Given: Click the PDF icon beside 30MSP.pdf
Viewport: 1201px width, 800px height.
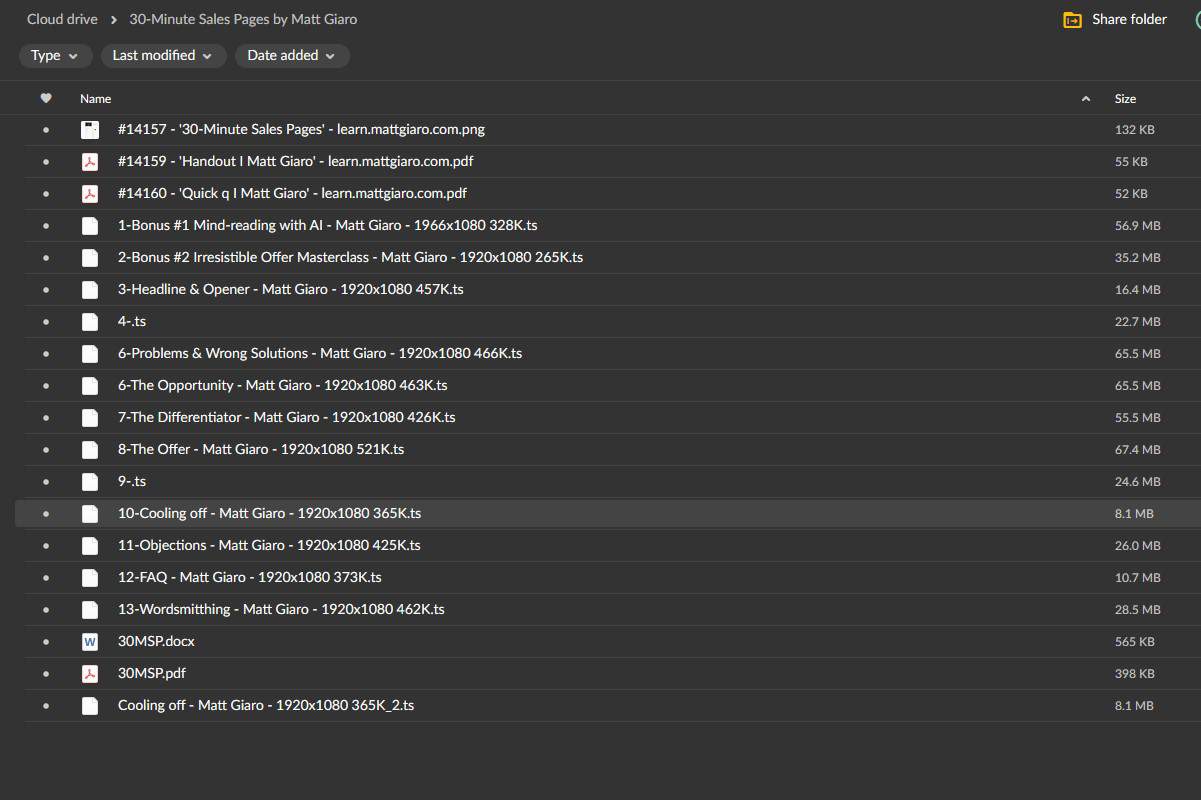Looking at the screenshot, I should 90,673.
